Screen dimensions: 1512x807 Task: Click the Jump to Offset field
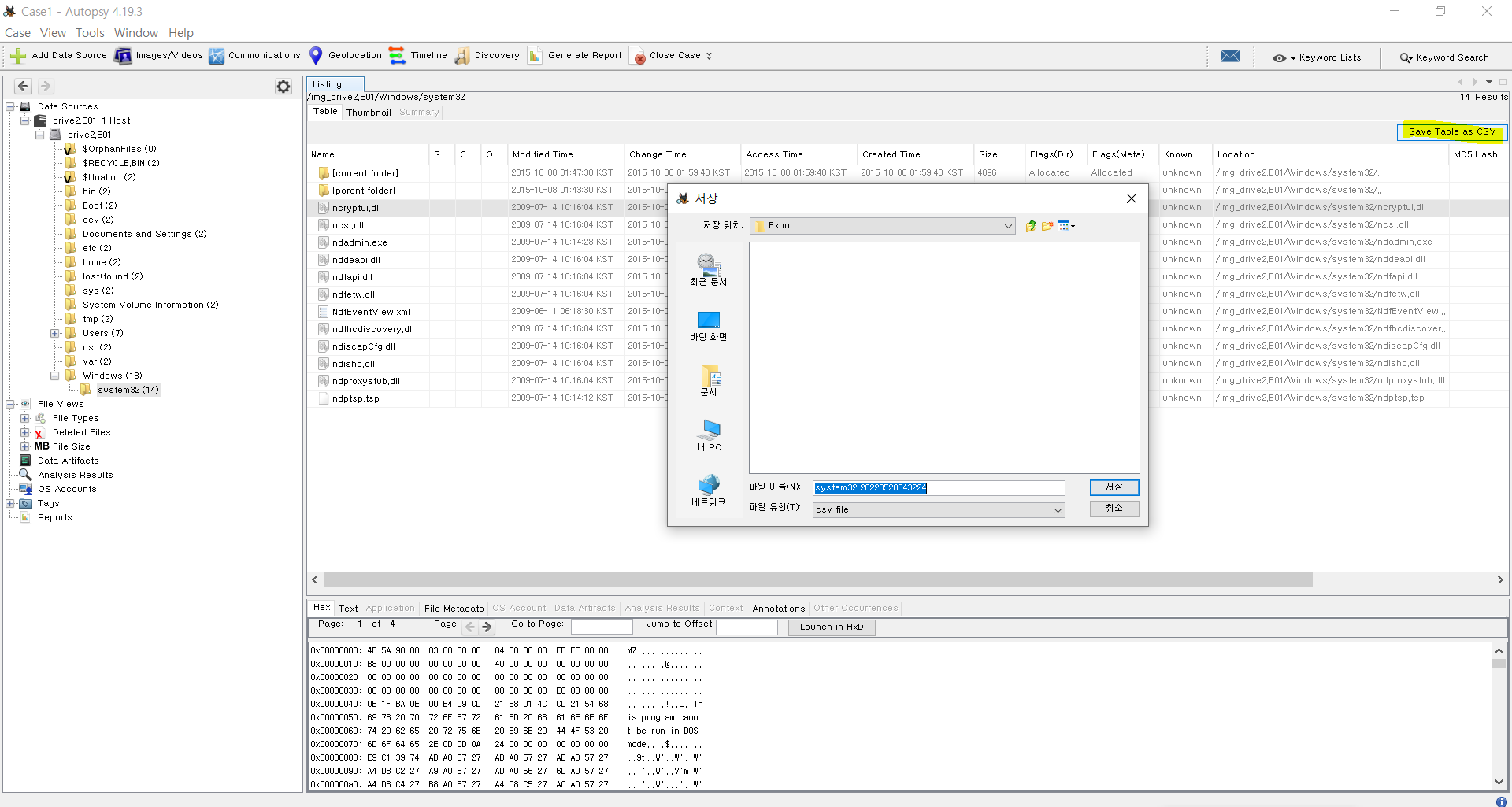747,627
